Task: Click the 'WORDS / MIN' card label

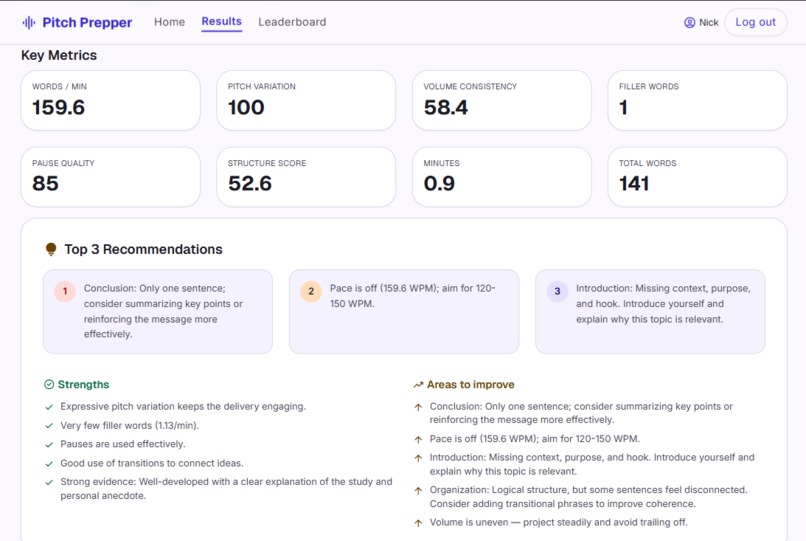Action: [59, 86]
